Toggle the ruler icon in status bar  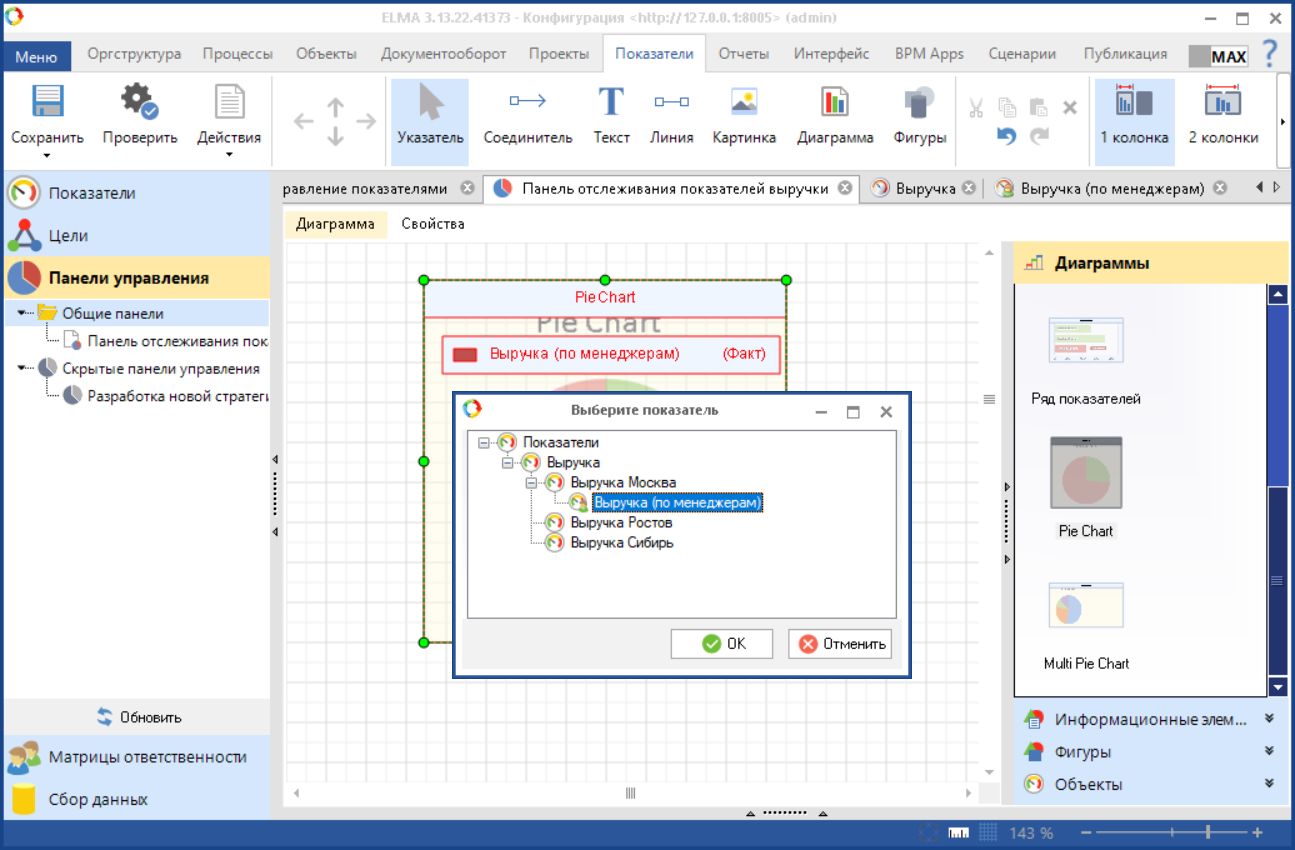point(958,832)
